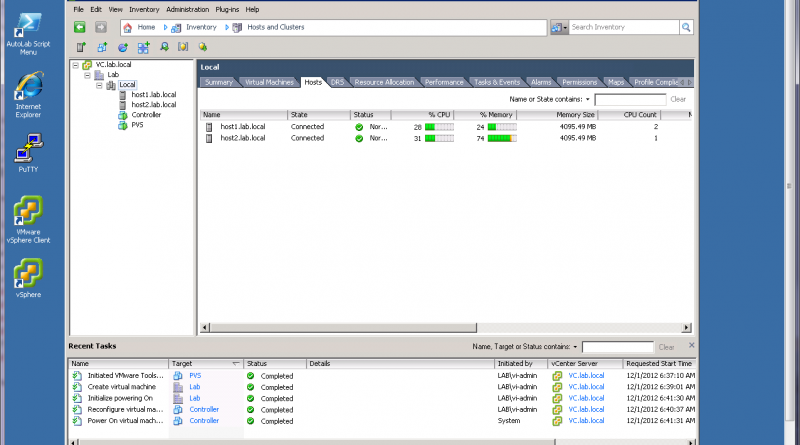
Task: Open the Search Inventory type dropdown
Action: 559,28
